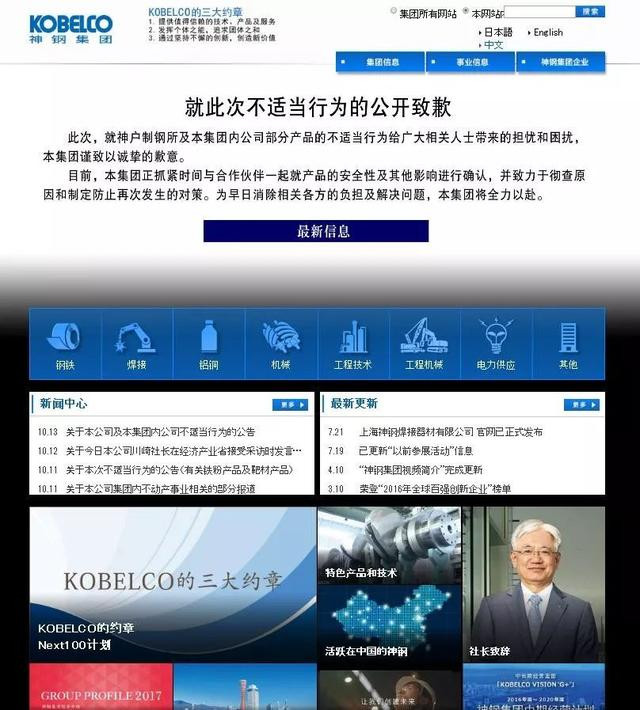Click the KOBELCO 神钢集团 logo
Viewport: 640px width, 710px height.
[x=70, y=30]
